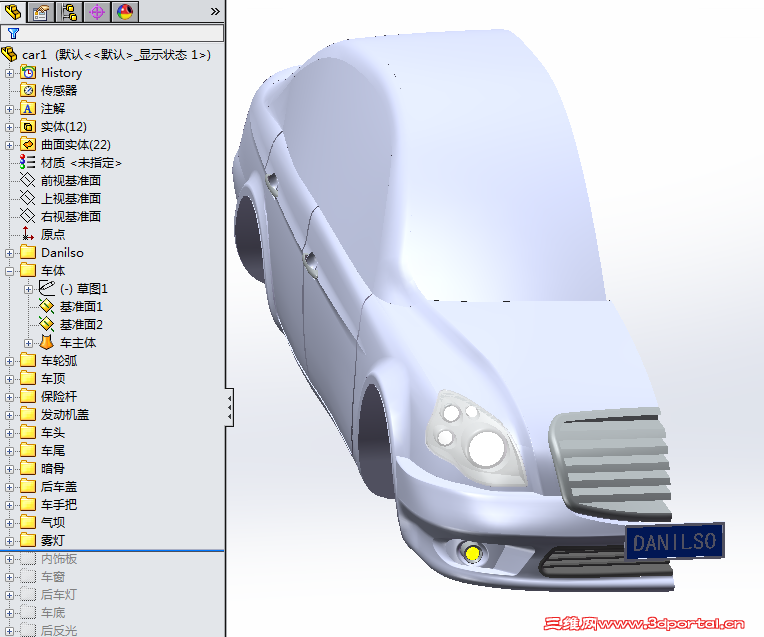Select the 气坝 folder label
The image size is (764, 637).
point(53,523)
